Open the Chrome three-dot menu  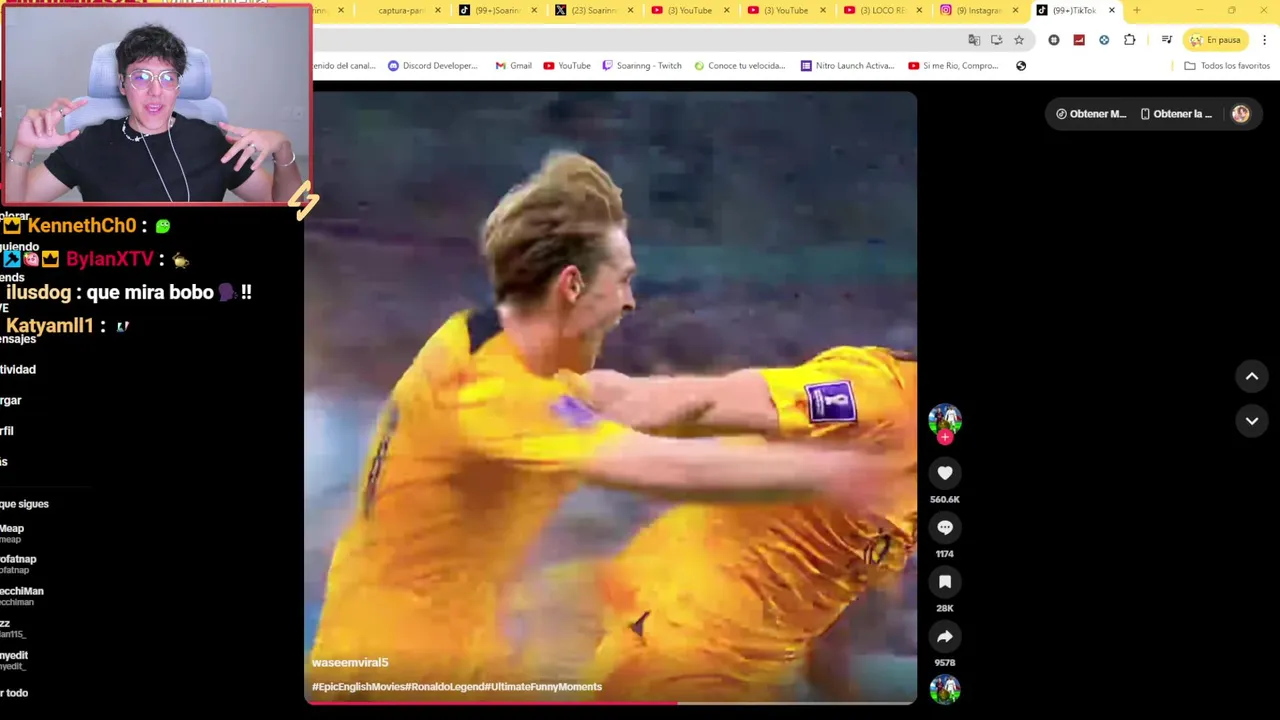click(1264, 40)
